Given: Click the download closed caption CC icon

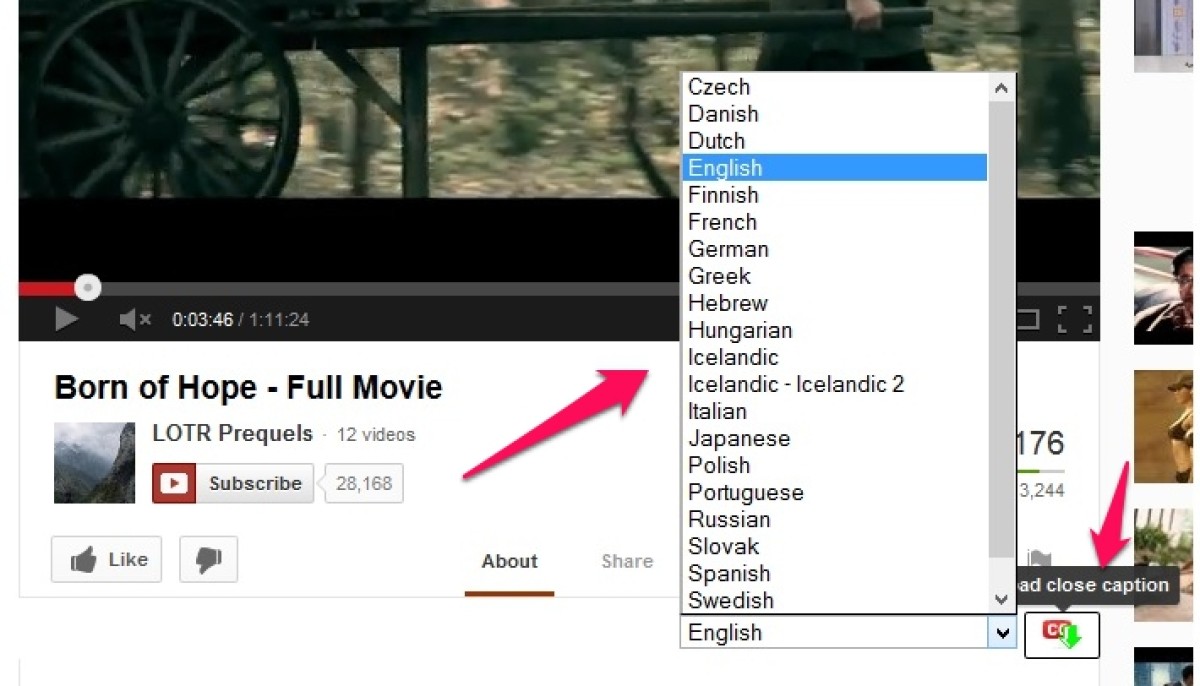Looking at the screenshot, I should (x=1061, y=634).
